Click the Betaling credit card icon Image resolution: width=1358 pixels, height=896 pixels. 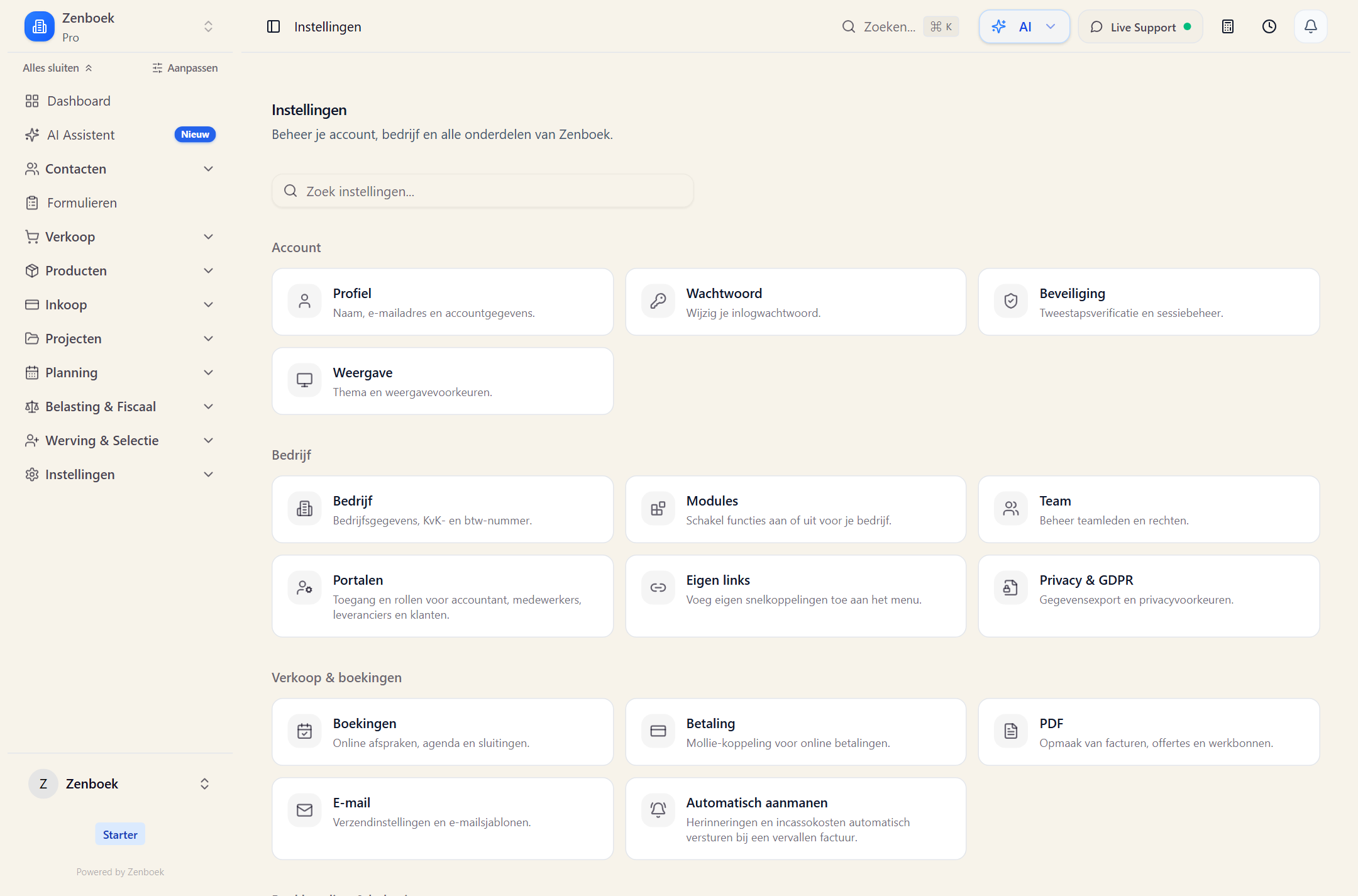coord(658,731)
